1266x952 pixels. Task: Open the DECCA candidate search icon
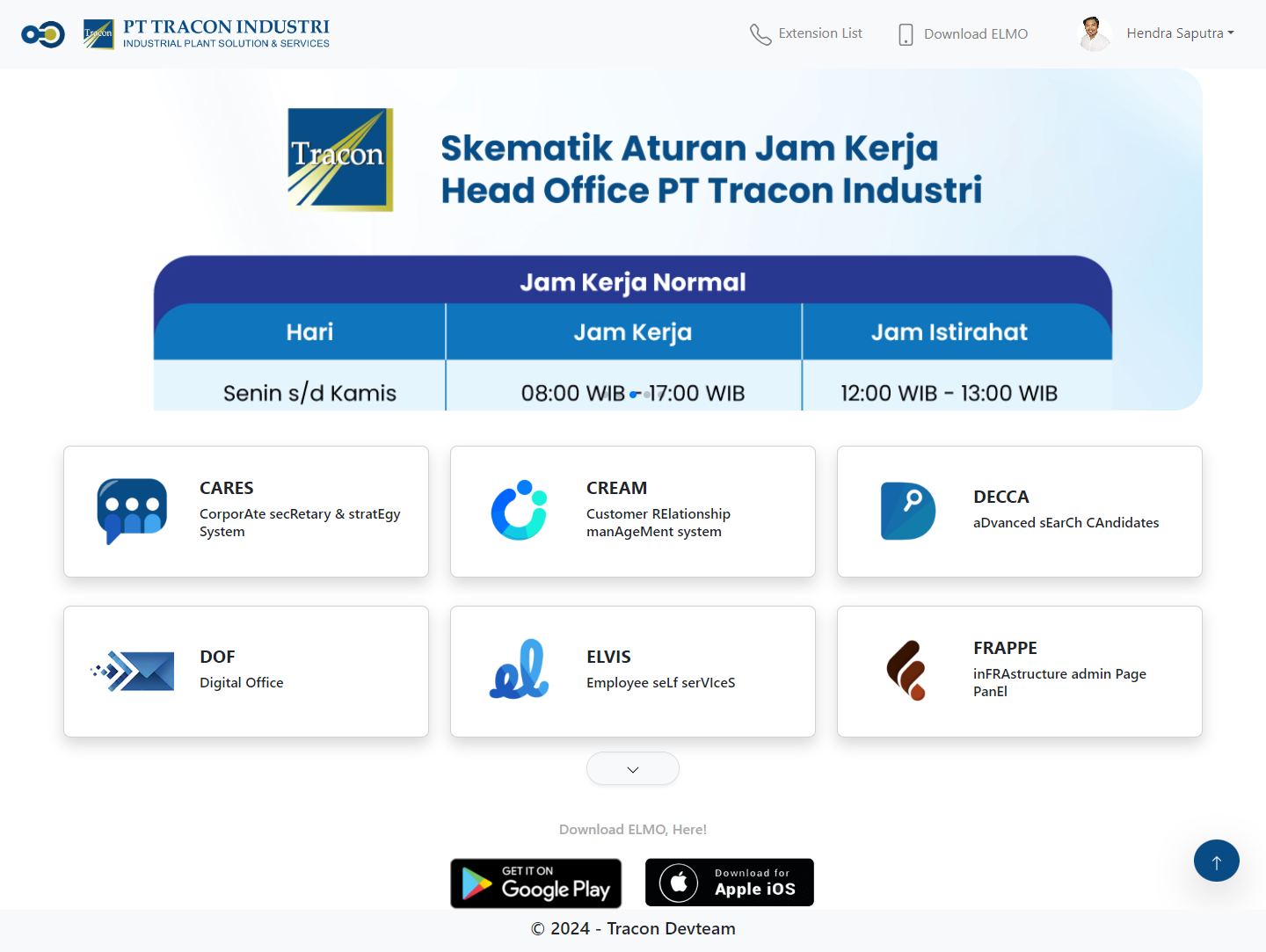(x=907, y=511)
